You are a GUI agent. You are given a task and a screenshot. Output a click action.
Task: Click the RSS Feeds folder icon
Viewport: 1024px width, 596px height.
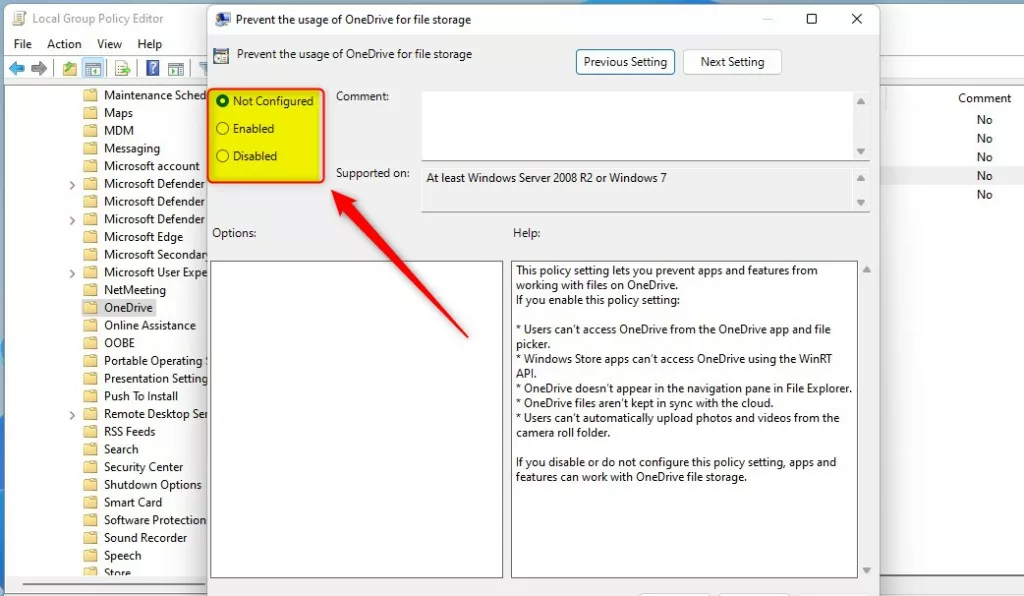pos(90,431)
